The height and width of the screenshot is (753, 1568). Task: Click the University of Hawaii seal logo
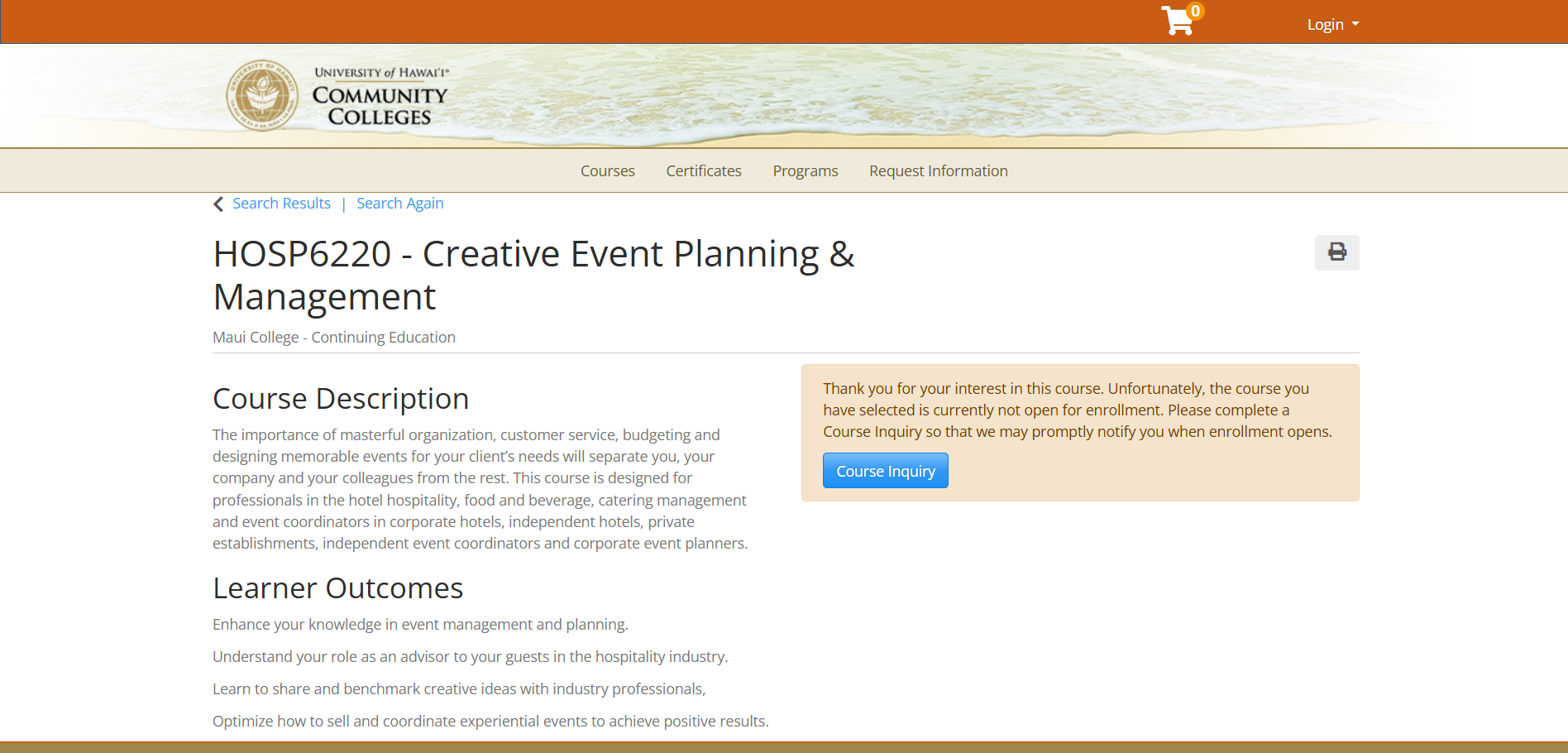point(262,95)
